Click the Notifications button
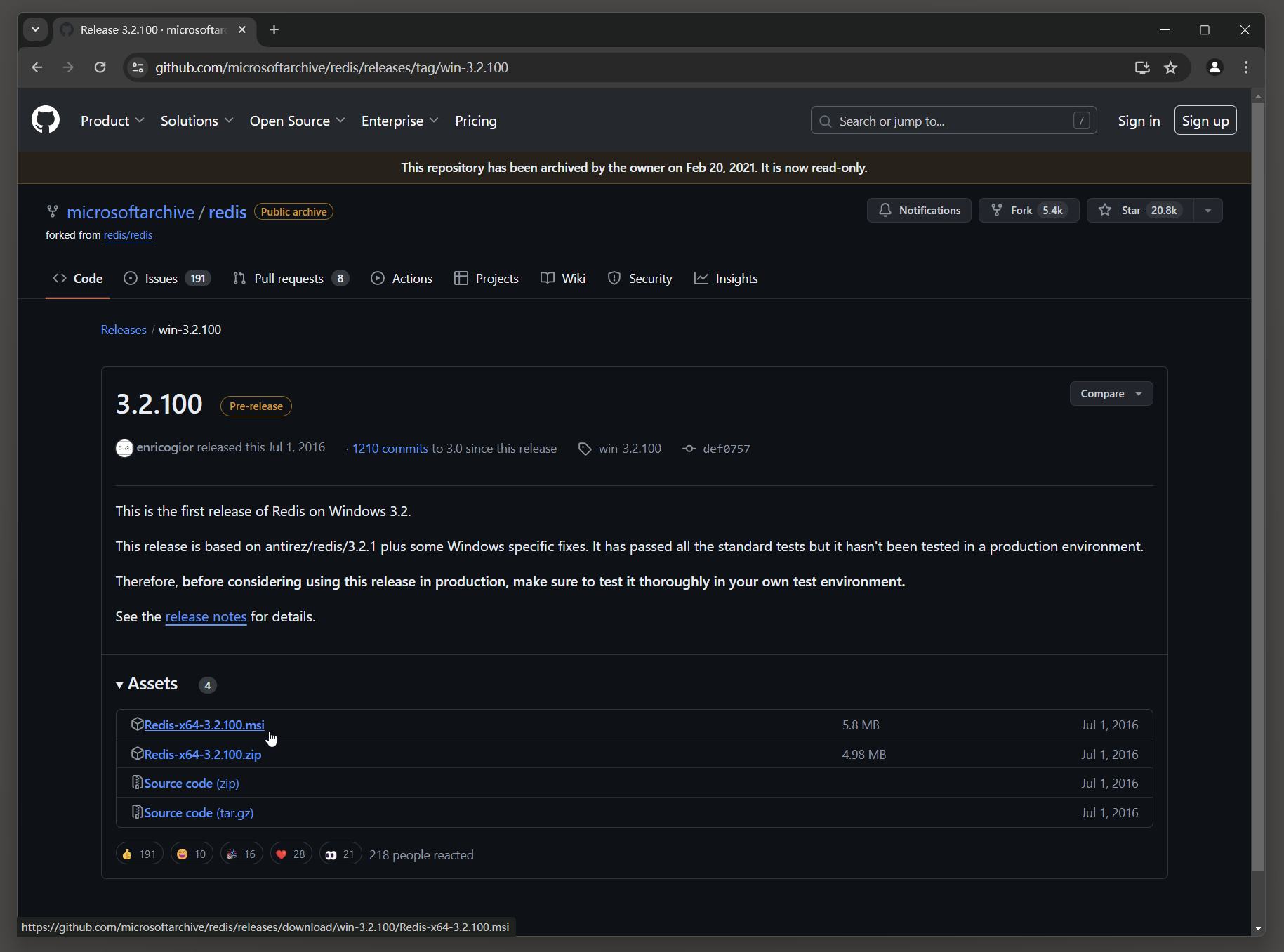This screenshot has width=1284, height=952. pyautogui.click(x=919, y=211)
